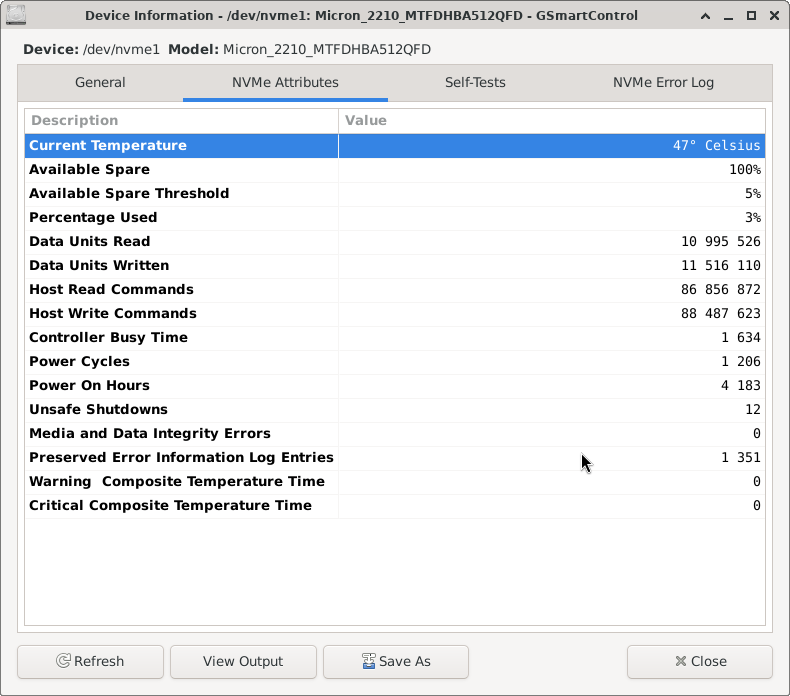Select the Available Spare row
Viewport: 790px width, 696px height.
(x=395, y=170)
